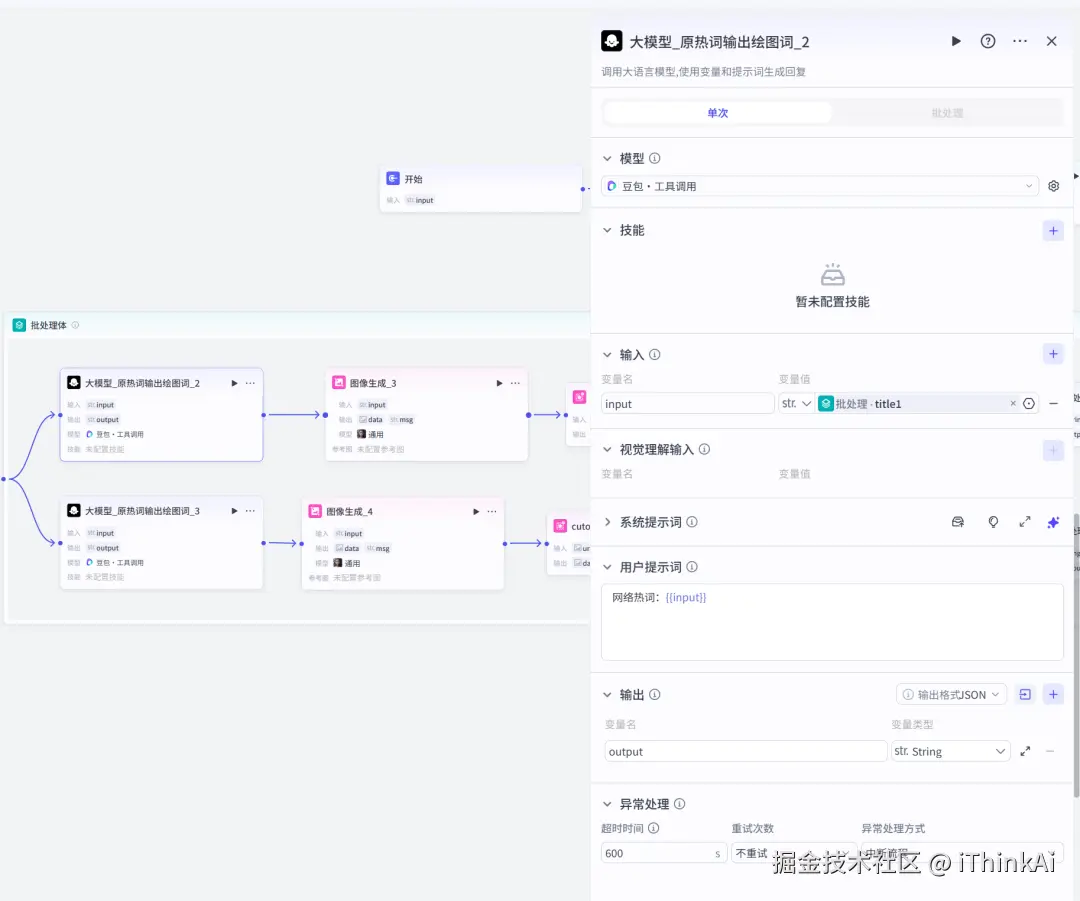
Task: Open help for the node panel
Action: pyautogui.click(x=988, y=41)
